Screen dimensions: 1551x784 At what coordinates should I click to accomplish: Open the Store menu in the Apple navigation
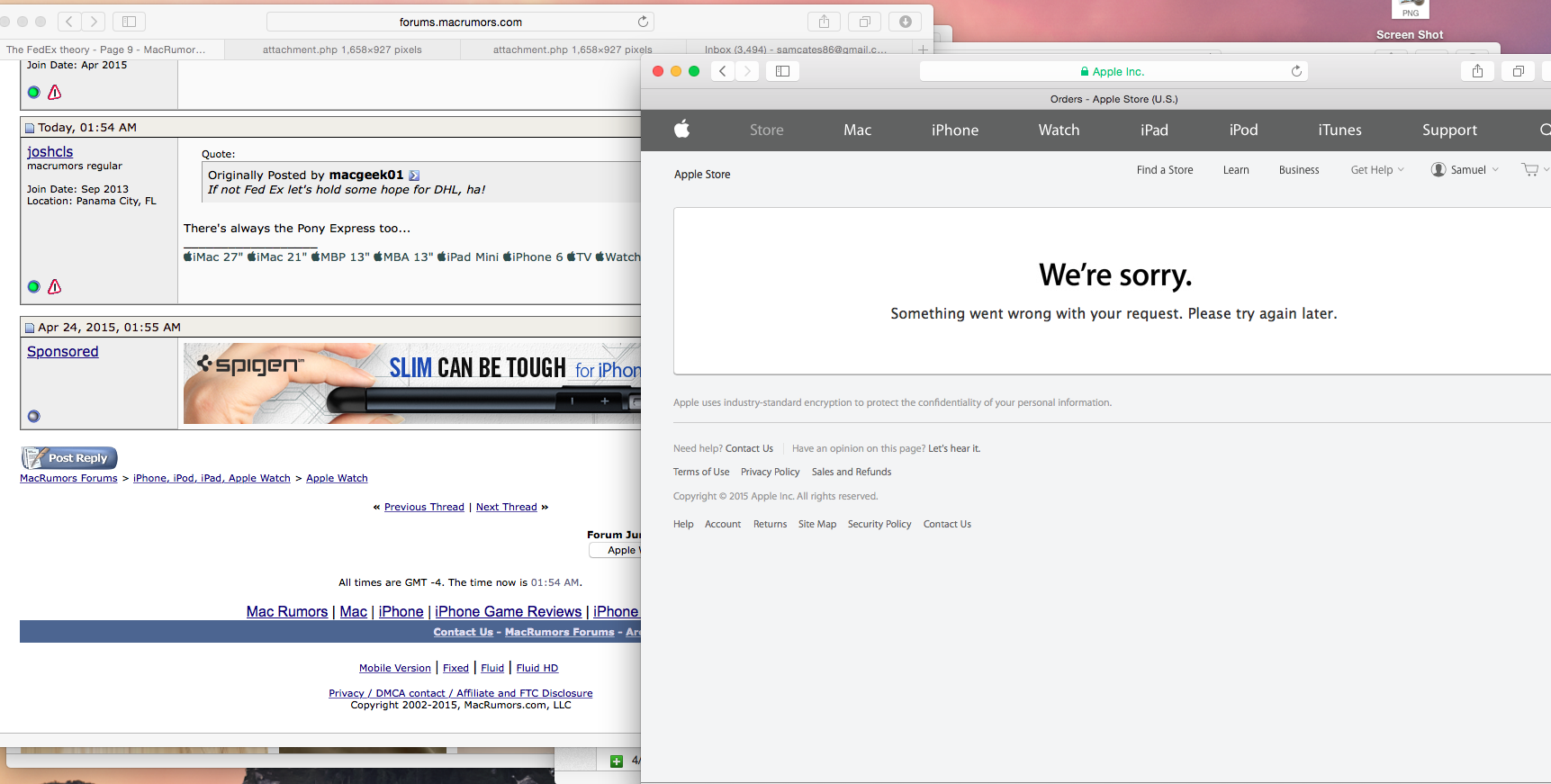coord(767,130)
